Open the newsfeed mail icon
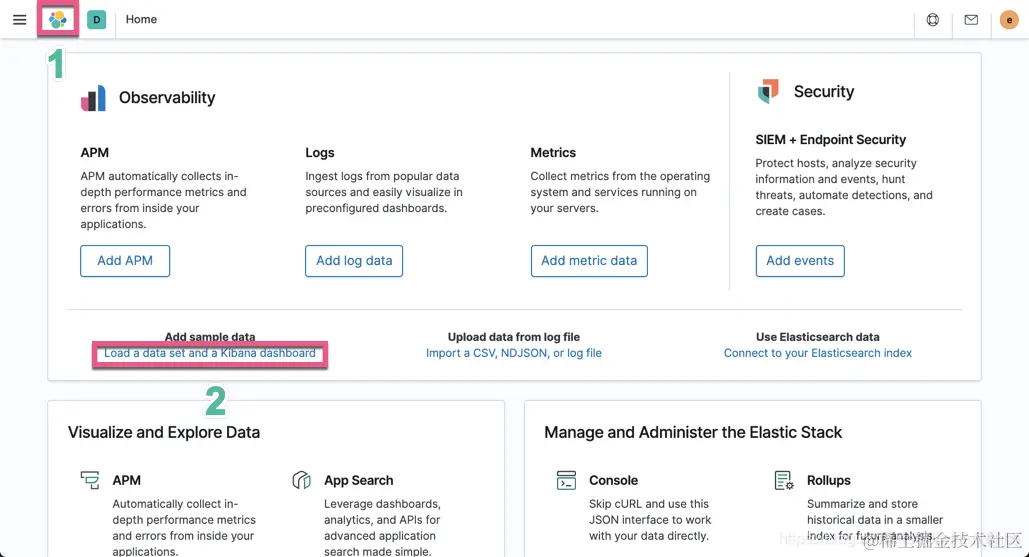The height and width of the screenshot is (557, 1029). pos(971,19)
